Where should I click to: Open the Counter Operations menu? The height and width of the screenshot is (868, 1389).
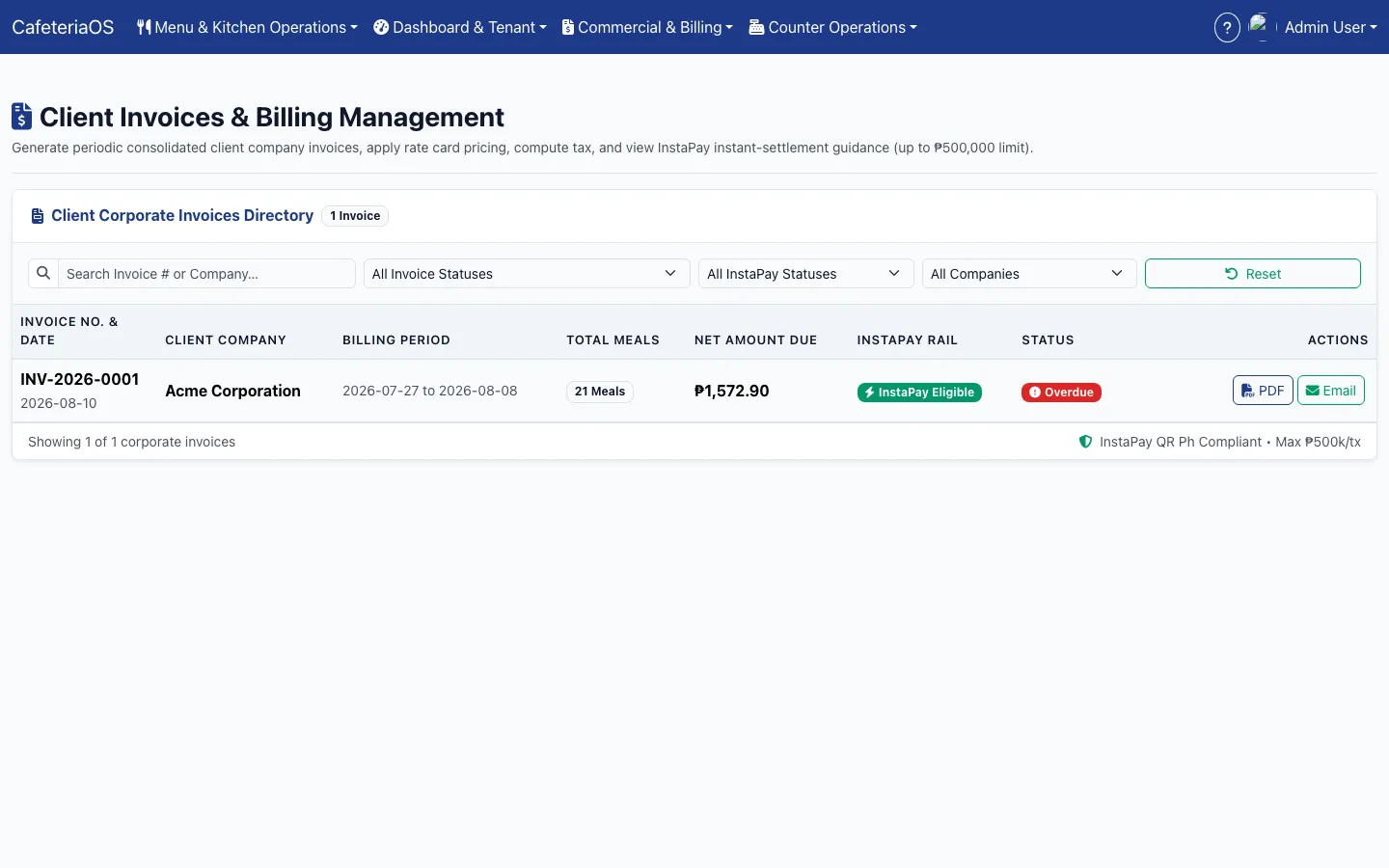[x=833, y=27]
